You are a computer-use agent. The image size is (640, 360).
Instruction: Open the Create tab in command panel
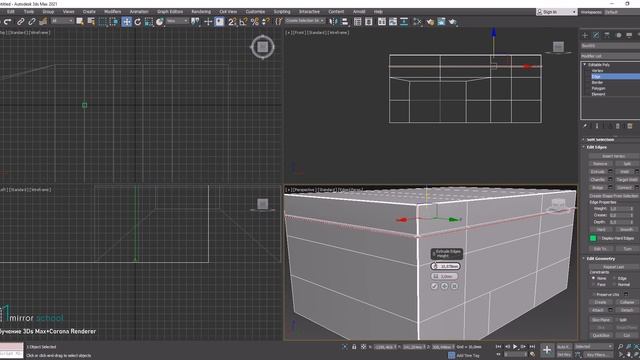coord(585,36)
